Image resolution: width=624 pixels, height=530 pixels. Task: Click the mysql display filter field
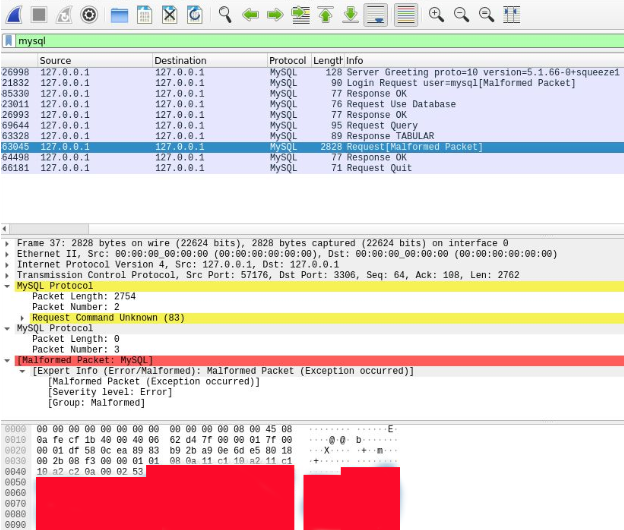(x=300, y=41)
